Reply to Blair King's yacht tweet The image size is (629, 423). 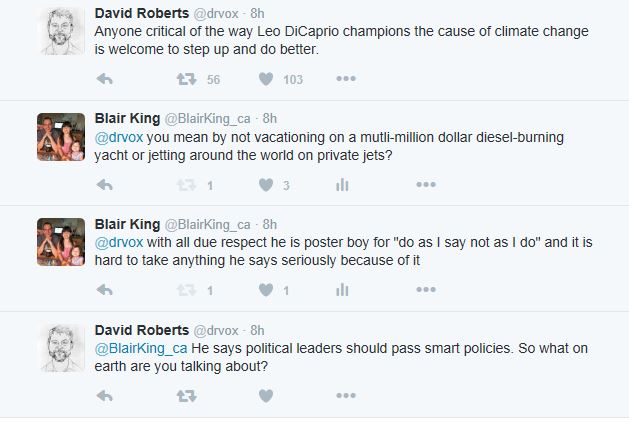pyautogui.click(x=105, y=185)
